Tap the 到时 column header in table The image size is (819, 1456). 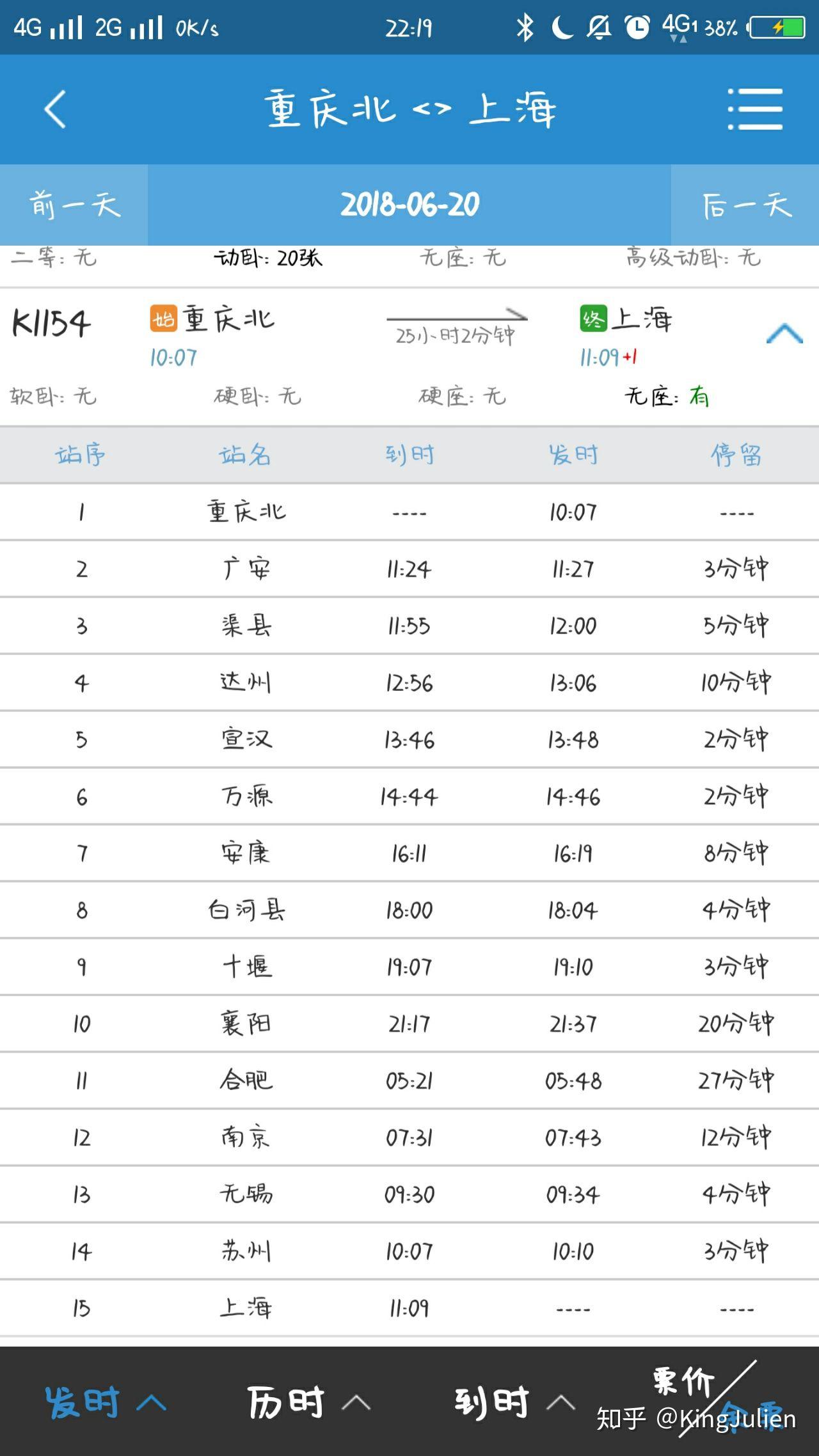point(409,455)
